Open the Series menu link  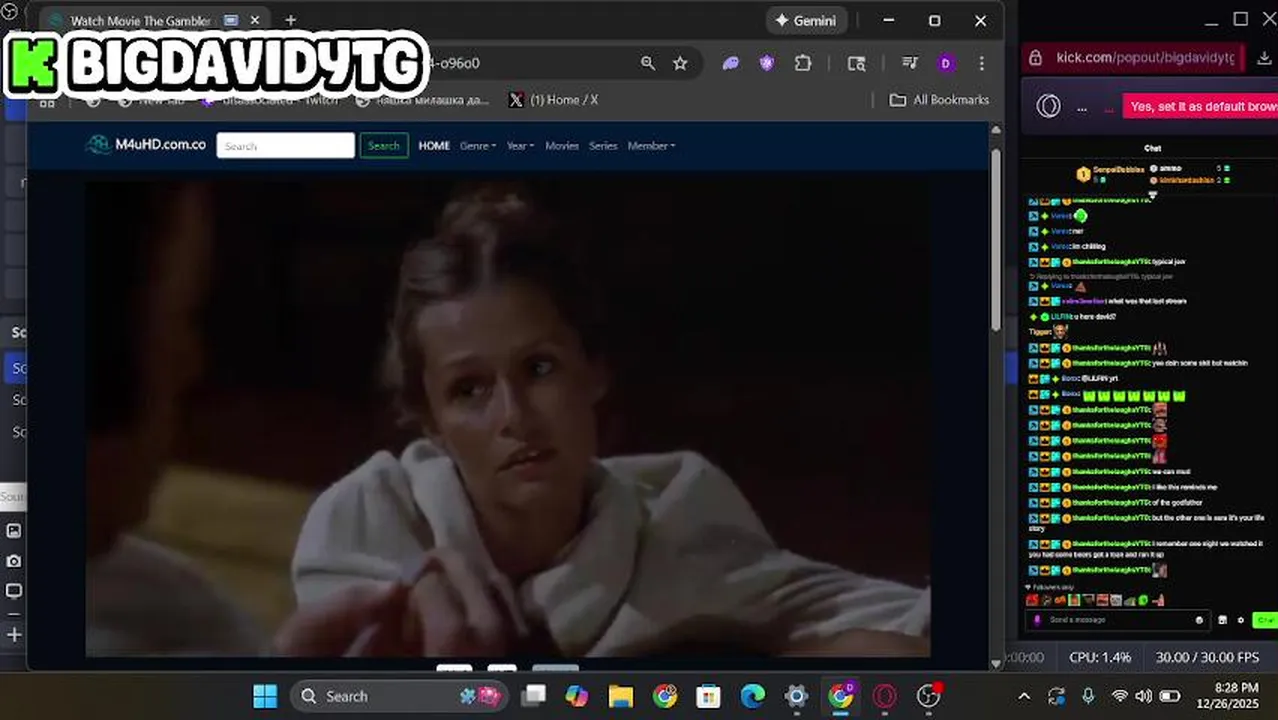(x=603, y=146)
